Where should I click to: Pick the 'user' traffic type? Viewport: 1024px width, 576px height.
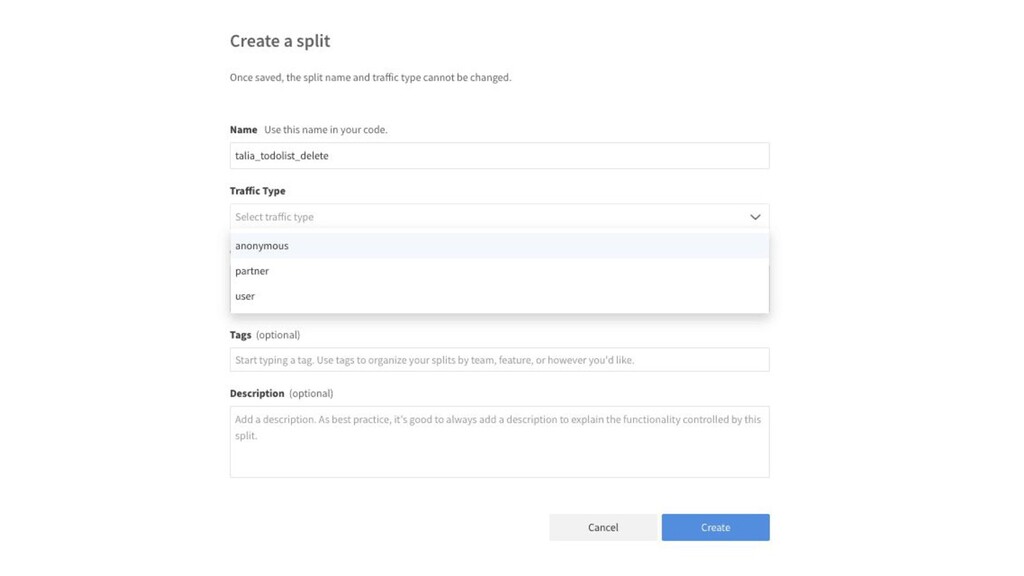click(x=245, y=296)
